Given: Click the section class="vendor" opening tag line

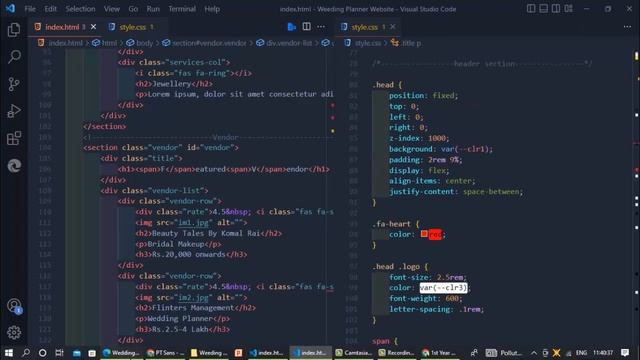Looking at the screenshot, I should click(x=161, y=148).
